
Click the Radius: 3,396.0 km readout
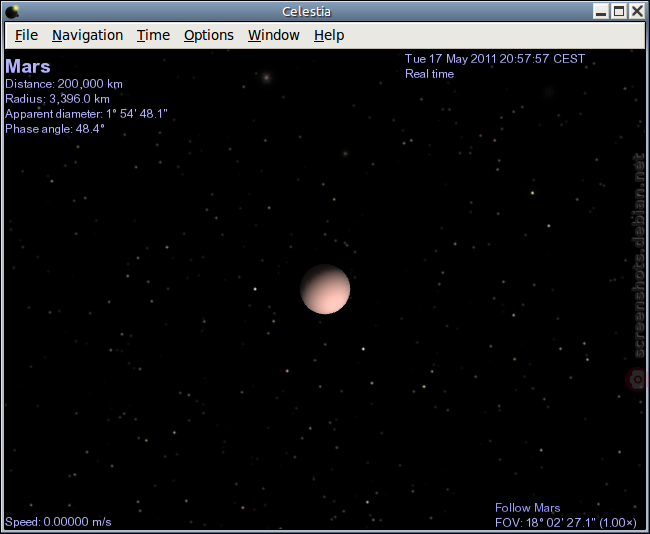[57, 99]
